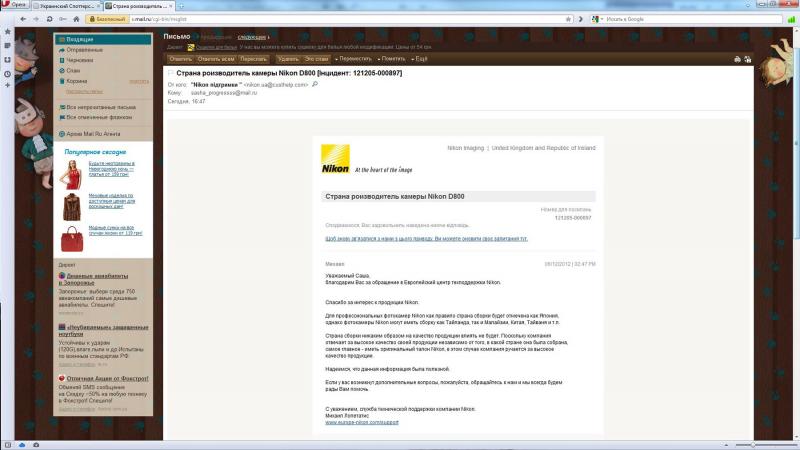Expand the Ещё dropdown
This screenshot has height=450, width=800.
tap(419, 59)
